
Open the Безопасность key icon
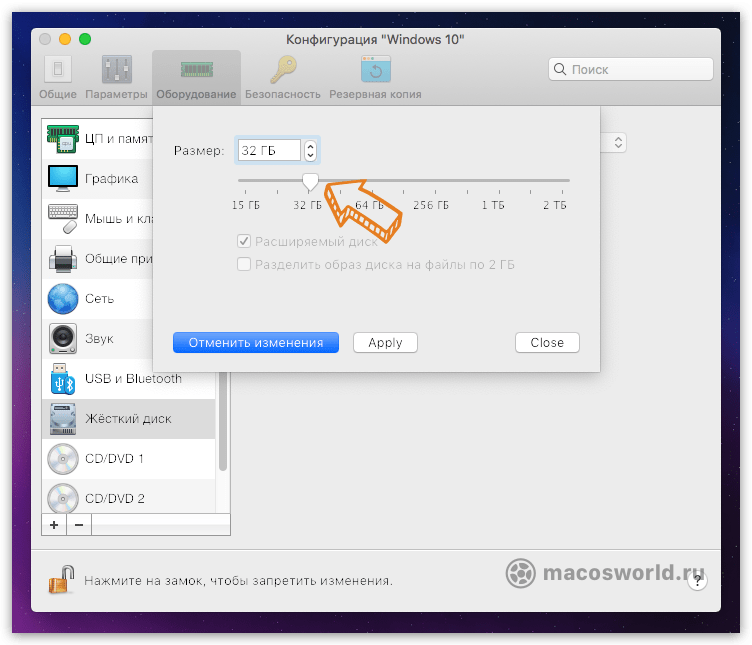(x=283, y=69)
